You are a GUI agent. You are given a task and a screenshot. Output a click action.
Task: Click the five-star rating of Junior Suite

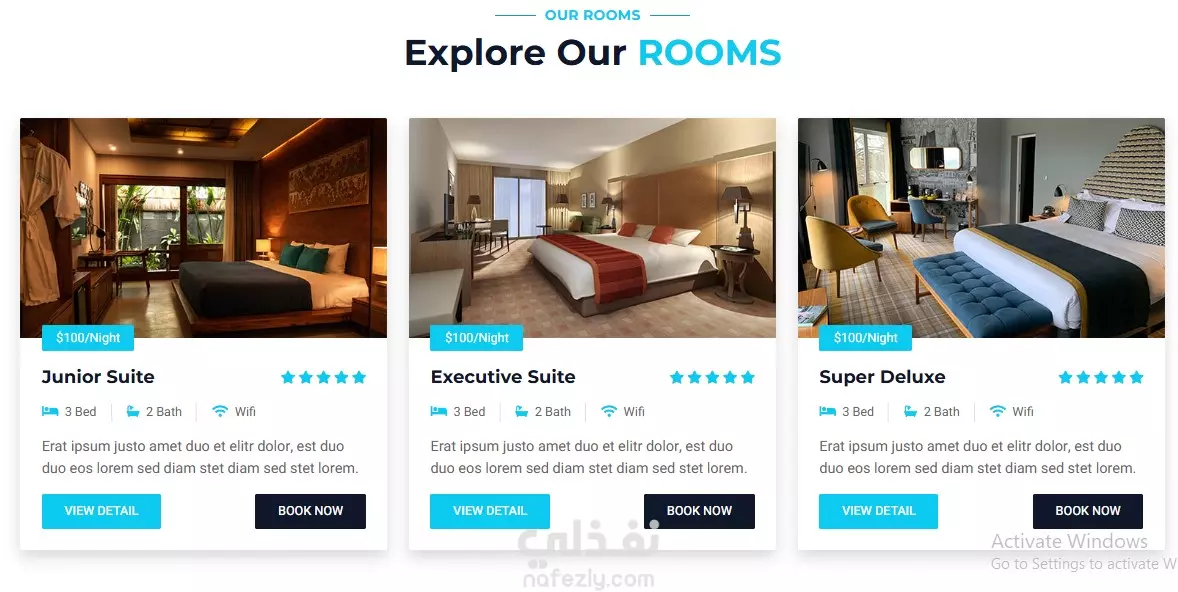click(323, 377)
